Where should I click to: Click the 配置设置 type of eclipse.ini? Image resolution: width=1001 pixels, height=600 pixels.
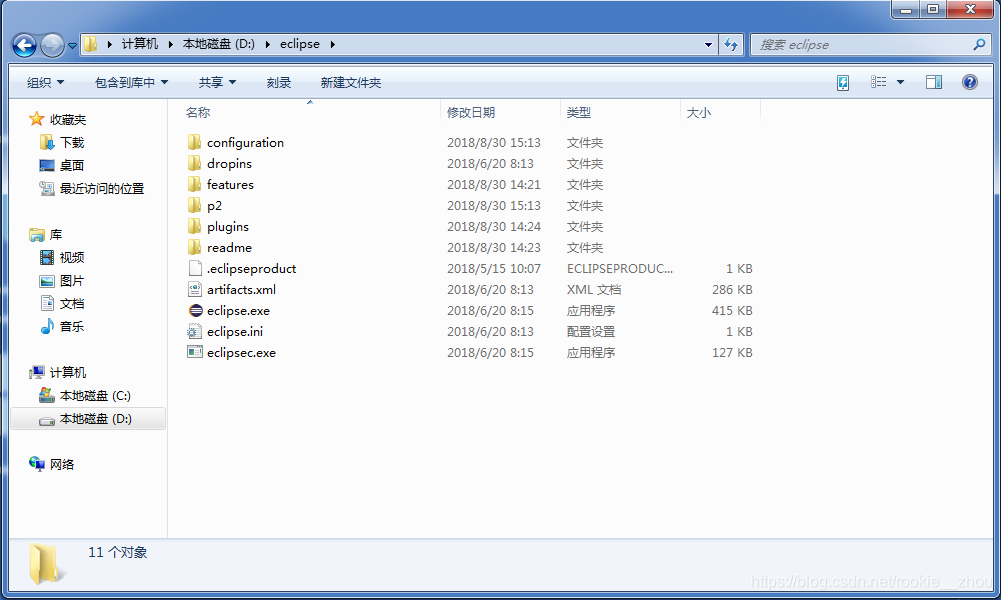pos(591,331)
